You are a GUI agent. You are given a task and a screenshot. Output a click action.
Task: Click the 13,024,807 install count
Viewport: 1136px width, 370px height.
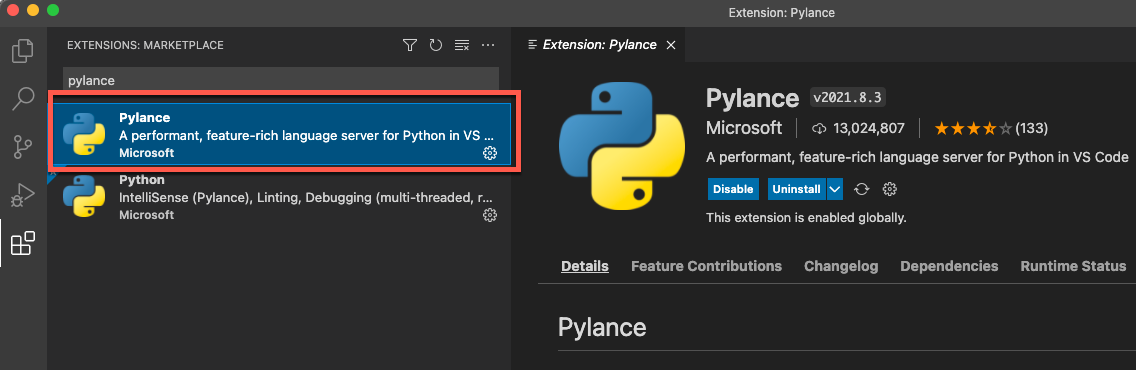click(x=859, y=128)
